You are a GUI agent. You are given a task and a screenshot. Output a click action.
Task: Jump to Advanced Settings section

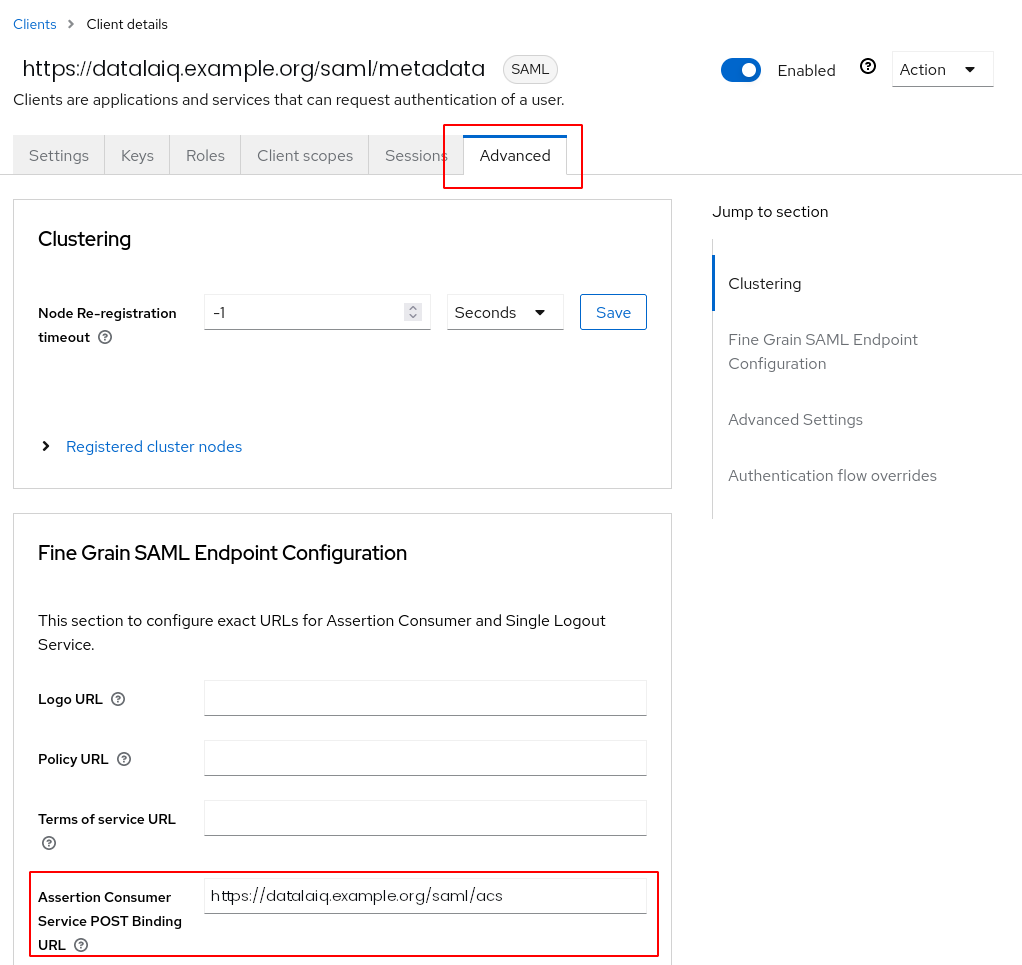click(795, 420)
